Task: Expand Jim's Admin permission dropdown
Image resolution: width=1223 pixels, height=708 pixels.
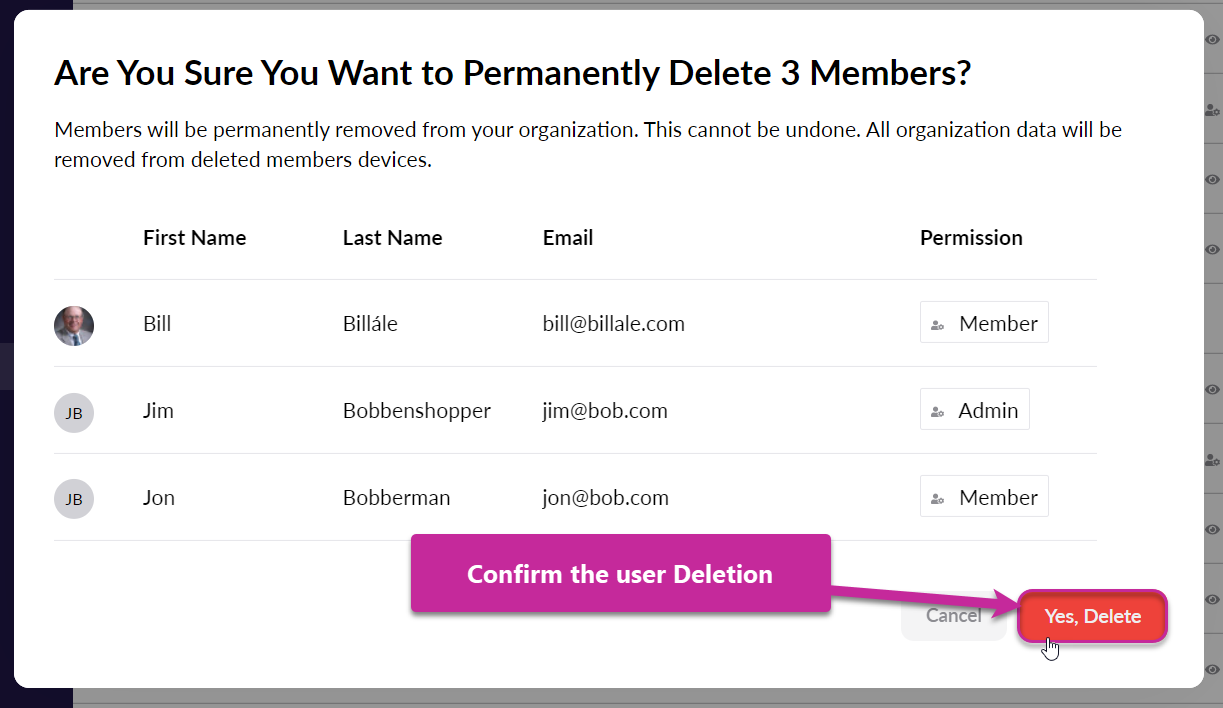Action: (x=974, y=409)
